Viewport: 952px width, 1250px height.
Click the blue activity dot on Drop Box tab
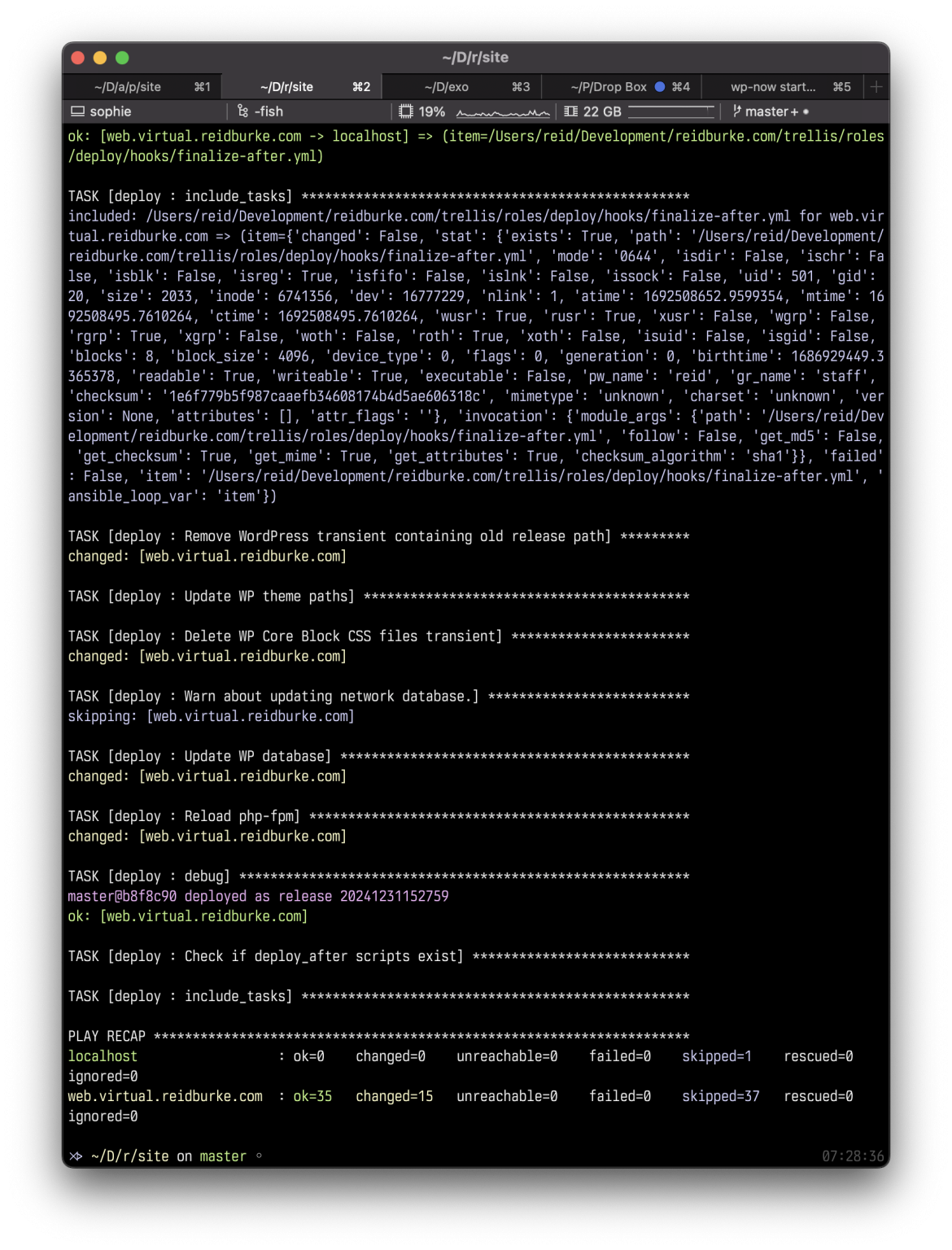point(661,85)
